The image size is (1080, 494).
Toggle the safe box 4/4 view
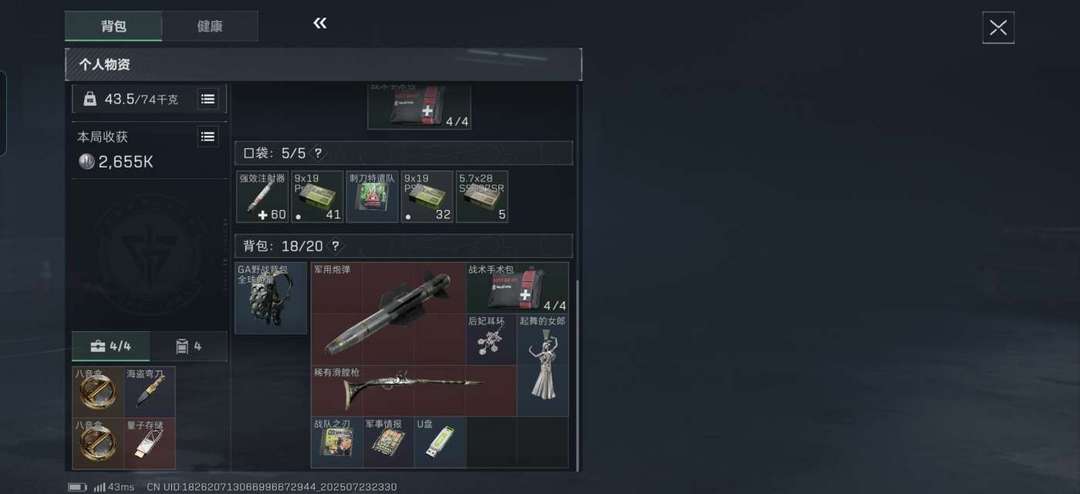[x=111, y=346]
